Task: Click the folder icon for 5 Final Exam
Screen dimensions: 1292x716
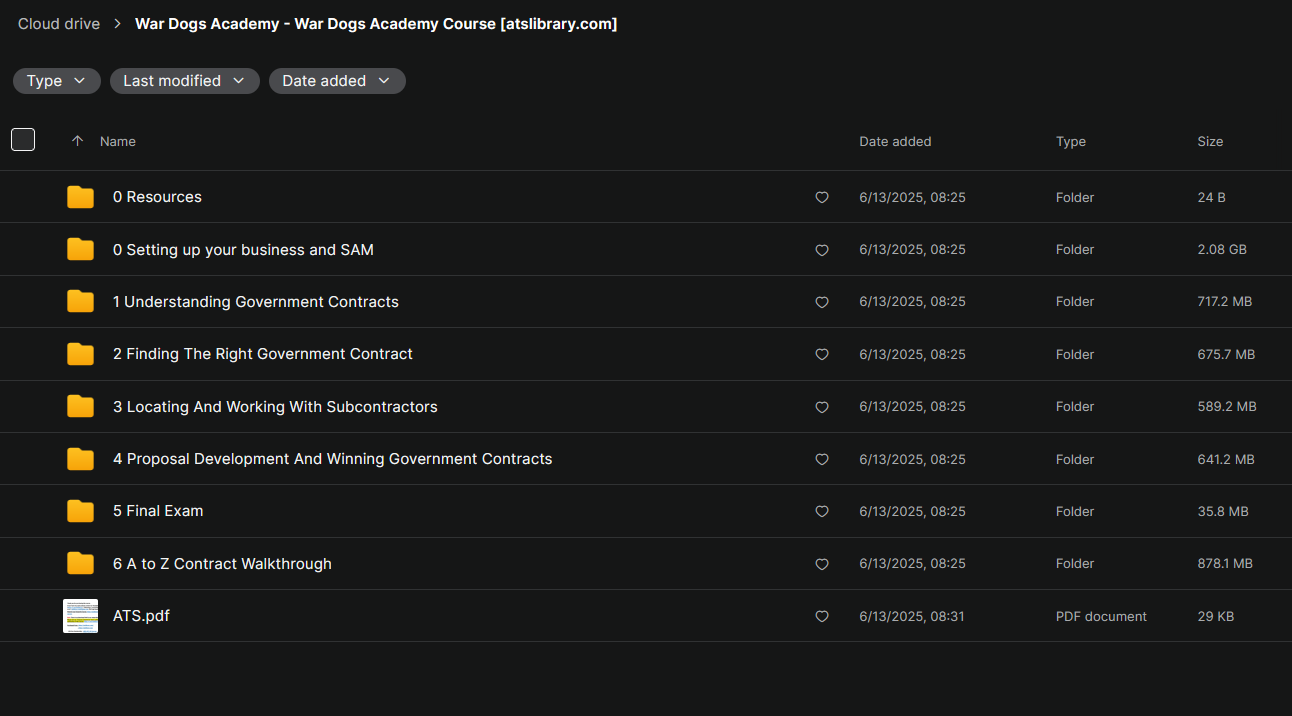Action: [80, 511]
